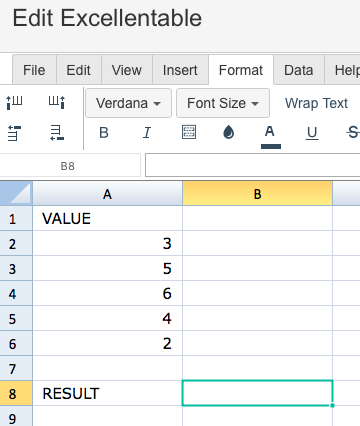Image resolution: width=360 pixels, height=426 pixels.
Task: Toggle underline formatting
Action: pos(312,133)
